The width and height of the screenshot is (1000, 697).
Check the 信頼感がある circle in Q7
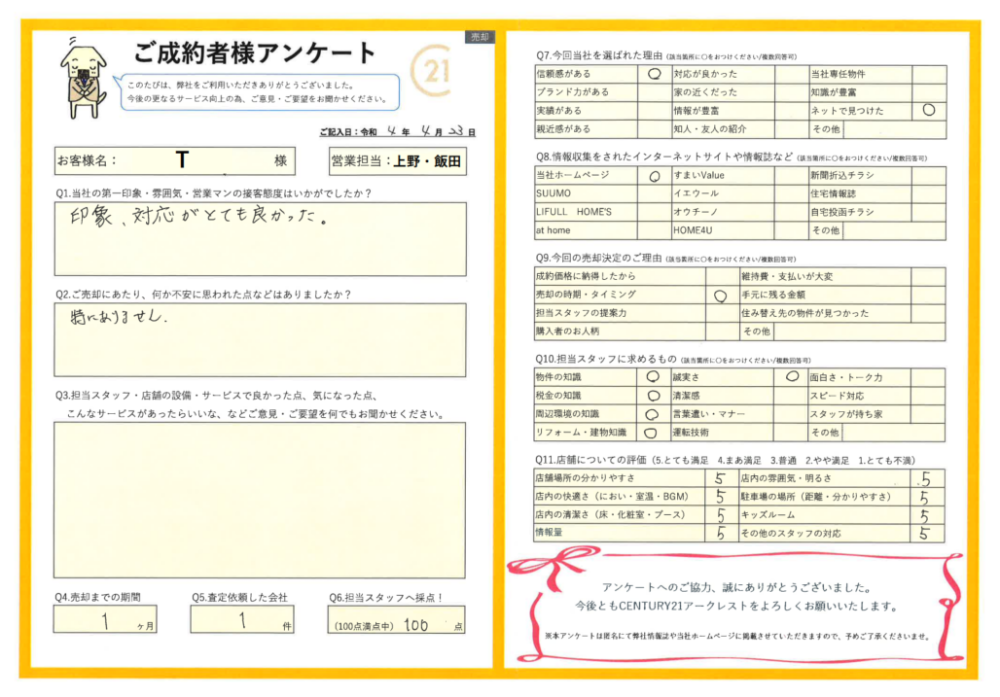pyautogui.click(x=654, y=74)
